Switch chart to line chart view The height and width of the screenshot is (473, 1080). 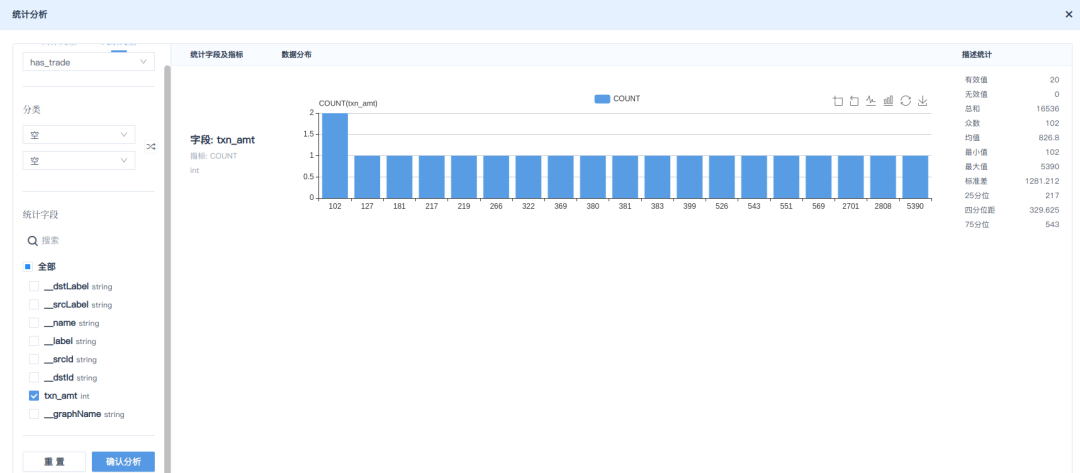[x=871, y=101]
